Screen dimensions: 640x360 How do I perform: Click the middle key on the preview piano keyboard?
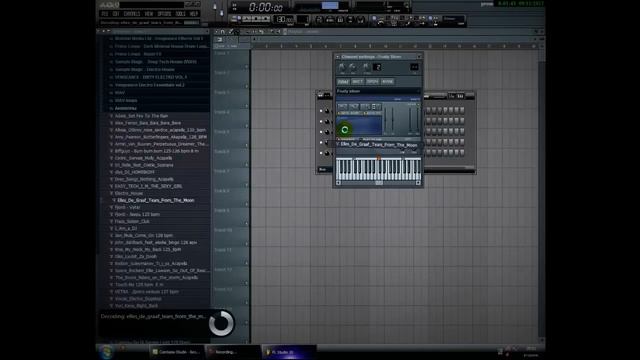pos(378,168)
